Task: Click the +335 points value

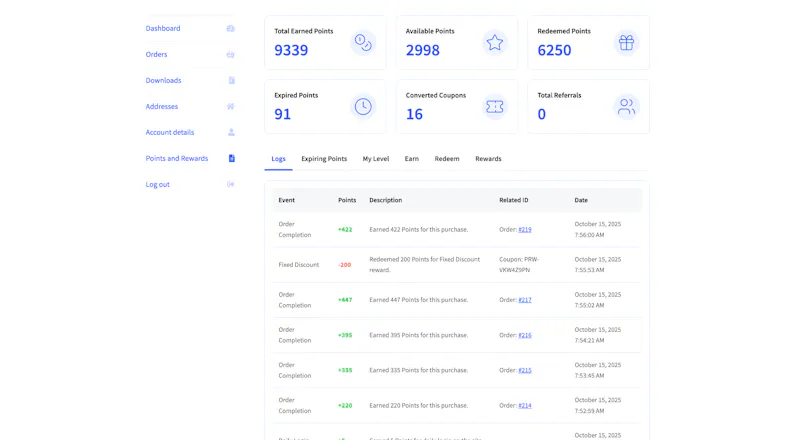Action: [x=345, y=370]
